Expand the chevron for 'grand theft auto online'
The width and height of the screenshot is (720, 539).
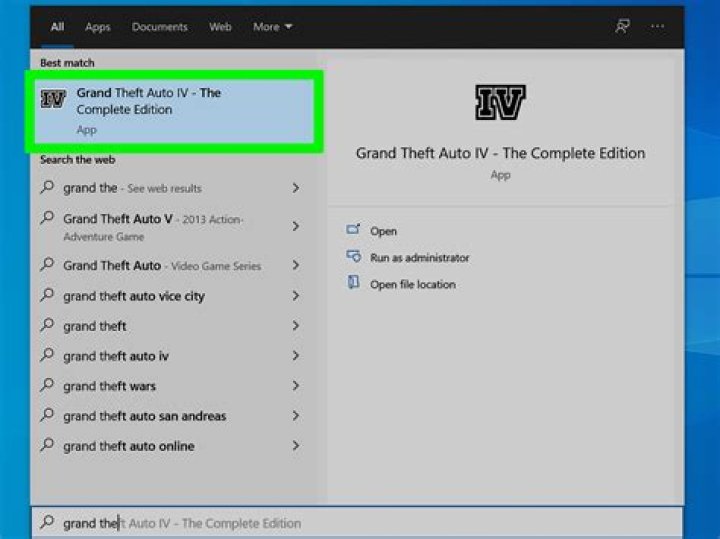[296, 446]
